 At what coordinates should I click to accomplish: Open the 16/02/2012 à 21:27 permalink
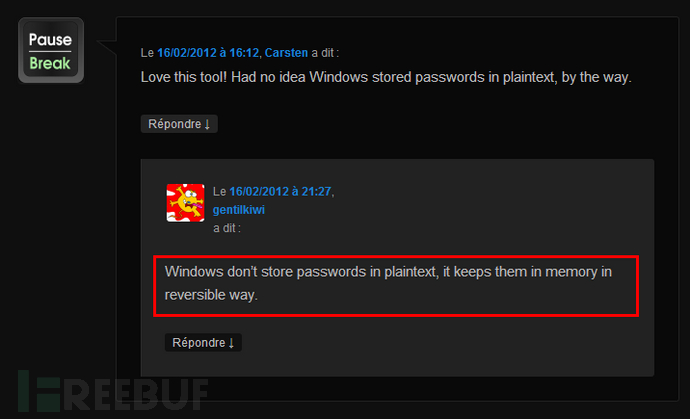click(x=280, y=191)
